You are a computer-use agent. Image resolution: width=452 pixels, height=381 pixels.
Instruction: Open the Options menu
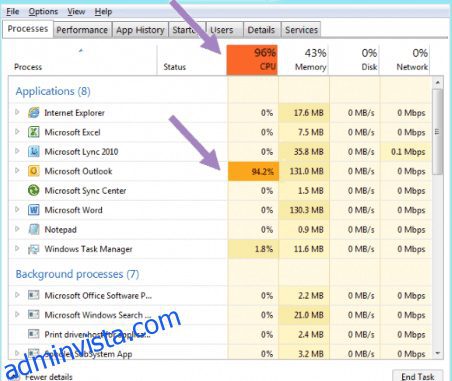click(43, 12)
